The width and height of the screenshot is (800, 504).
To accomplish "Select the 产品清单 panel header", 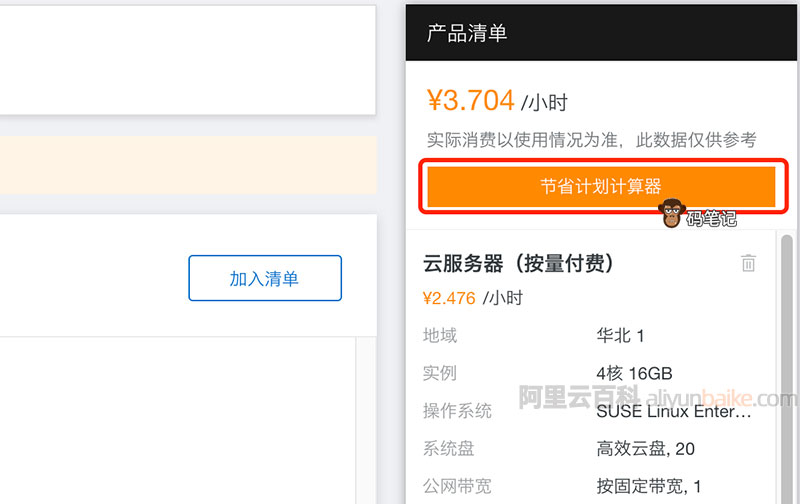I will tap(467, 33).
